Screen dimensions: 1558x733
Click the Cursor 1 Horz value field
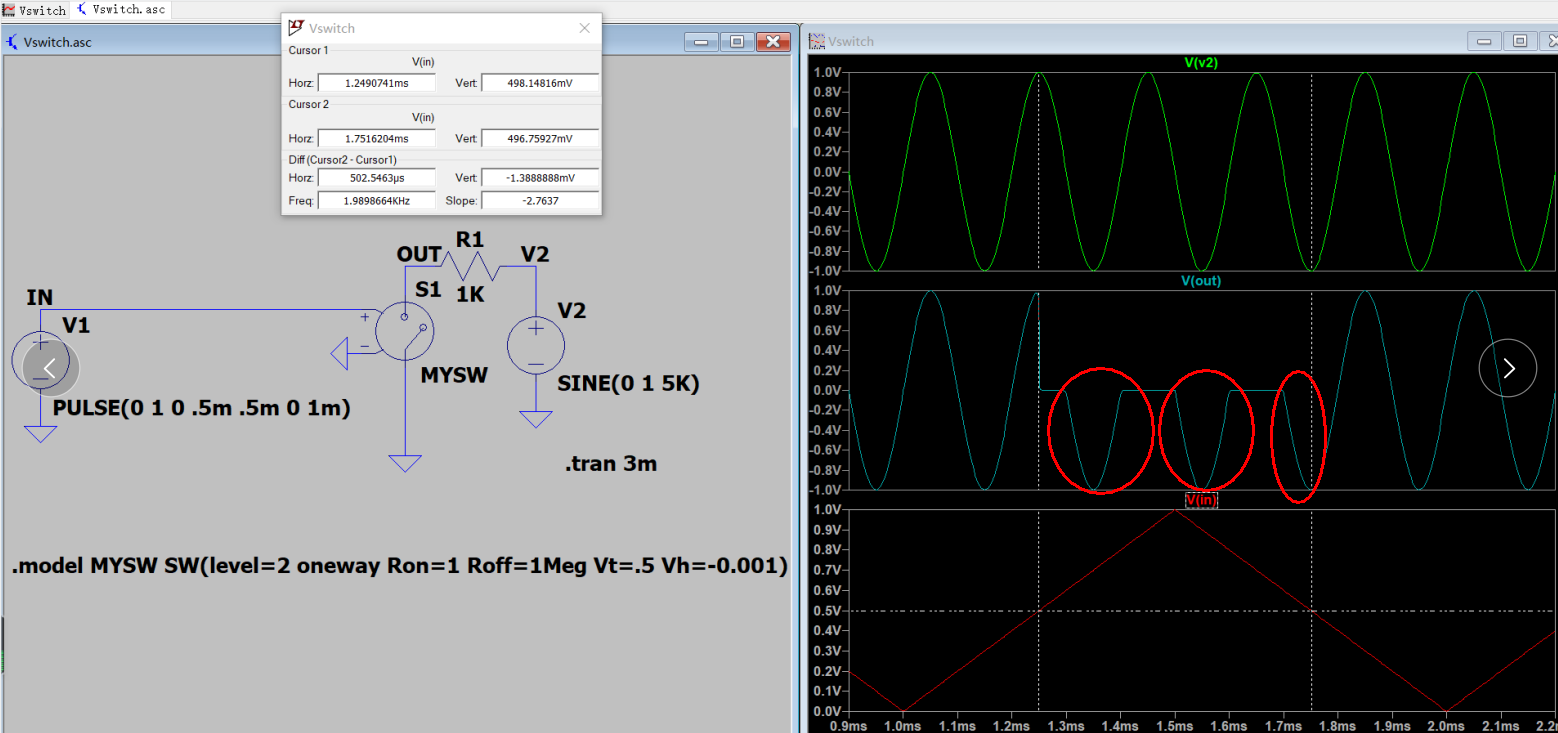point(376,82)
